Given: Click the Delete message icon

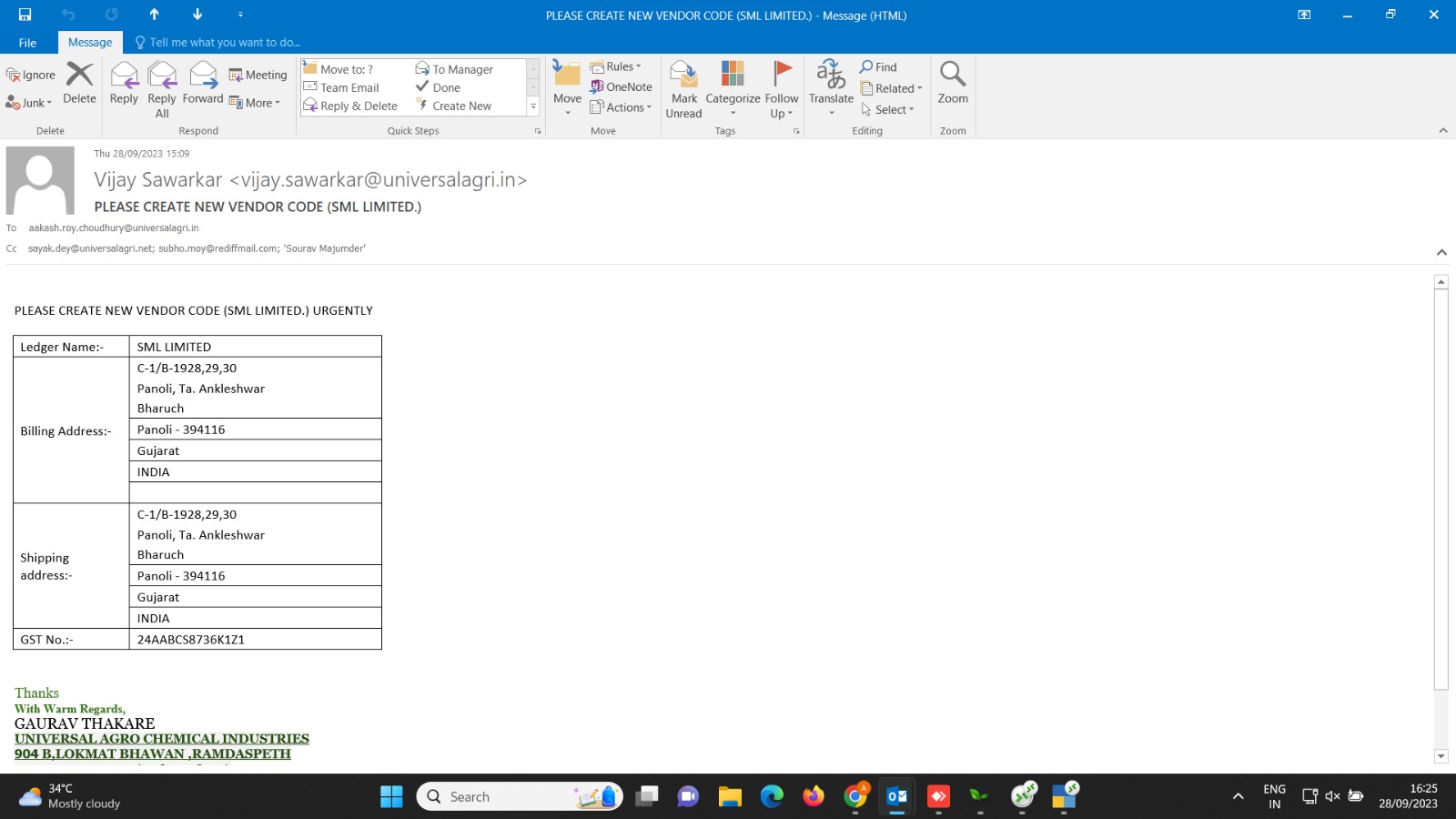Looking at the screenshot, I should (79, 76).
